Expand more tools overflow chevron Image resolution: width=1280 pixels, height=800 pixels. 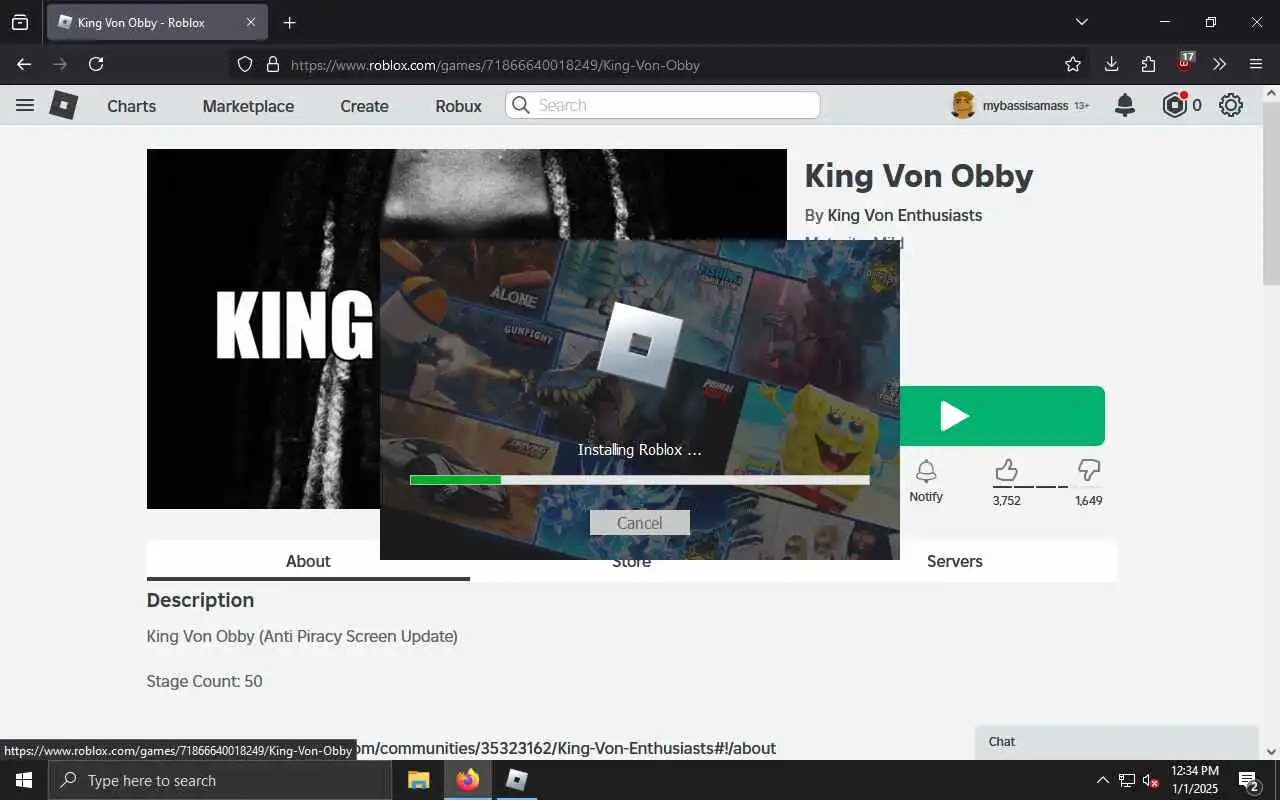[1220, 64]
